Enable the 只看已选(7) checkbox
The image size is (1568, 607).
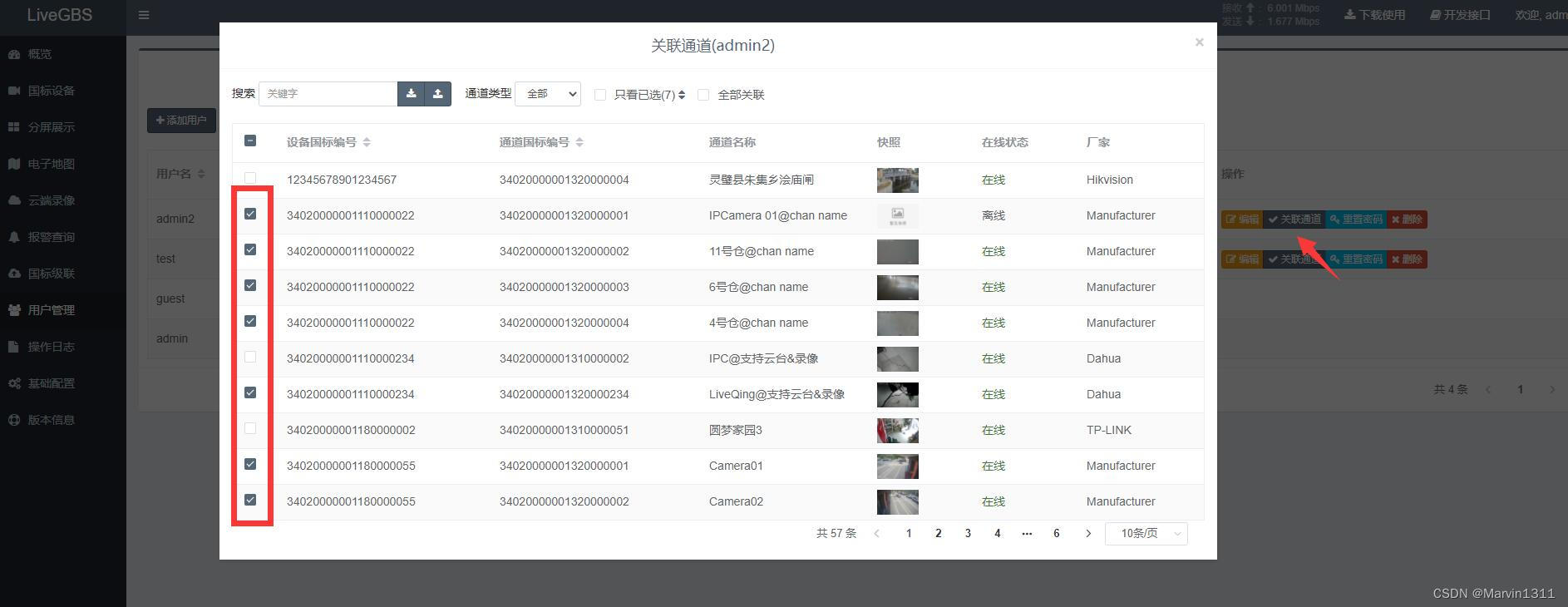click(x=600, y=95)
